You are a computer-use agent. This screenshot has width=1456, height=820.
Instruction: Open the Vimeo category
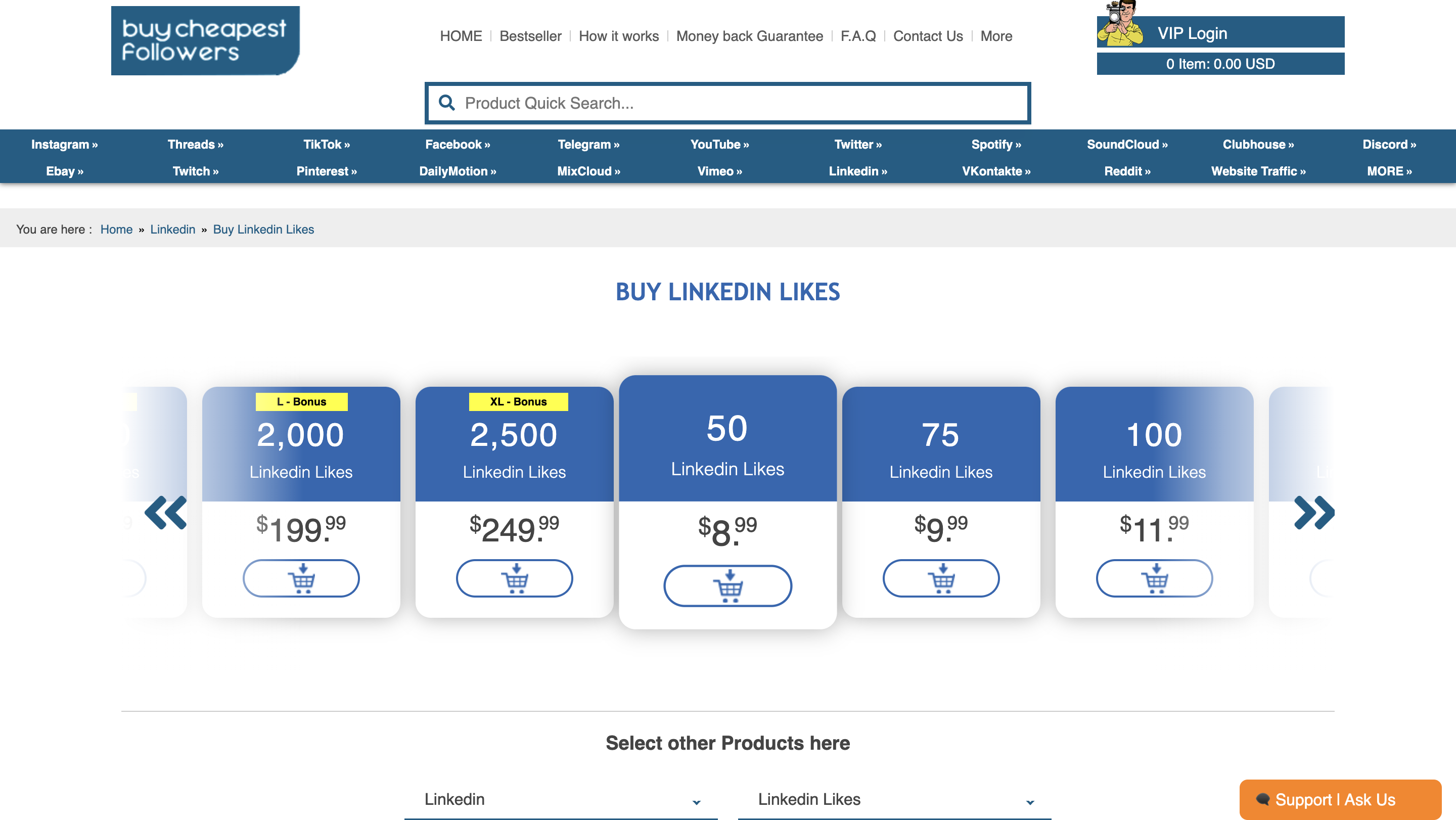(x=719, y=171)
